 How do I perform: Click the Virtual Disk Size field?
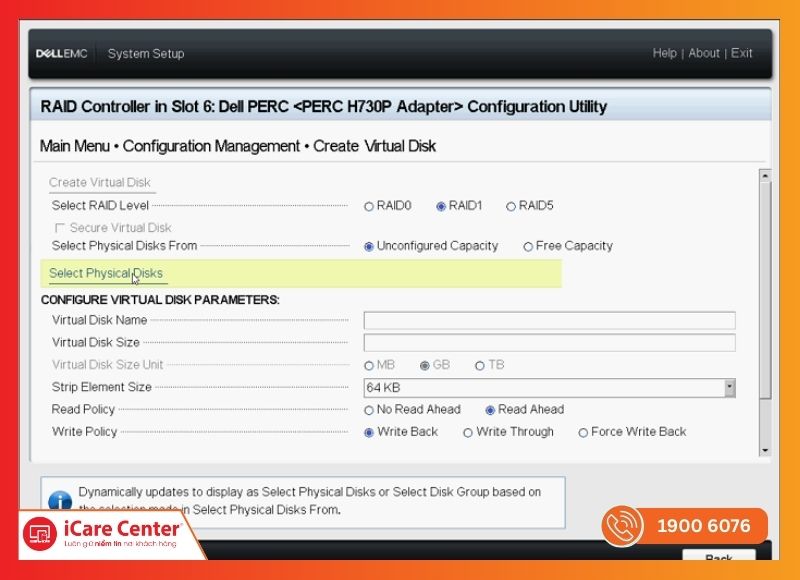549,343
